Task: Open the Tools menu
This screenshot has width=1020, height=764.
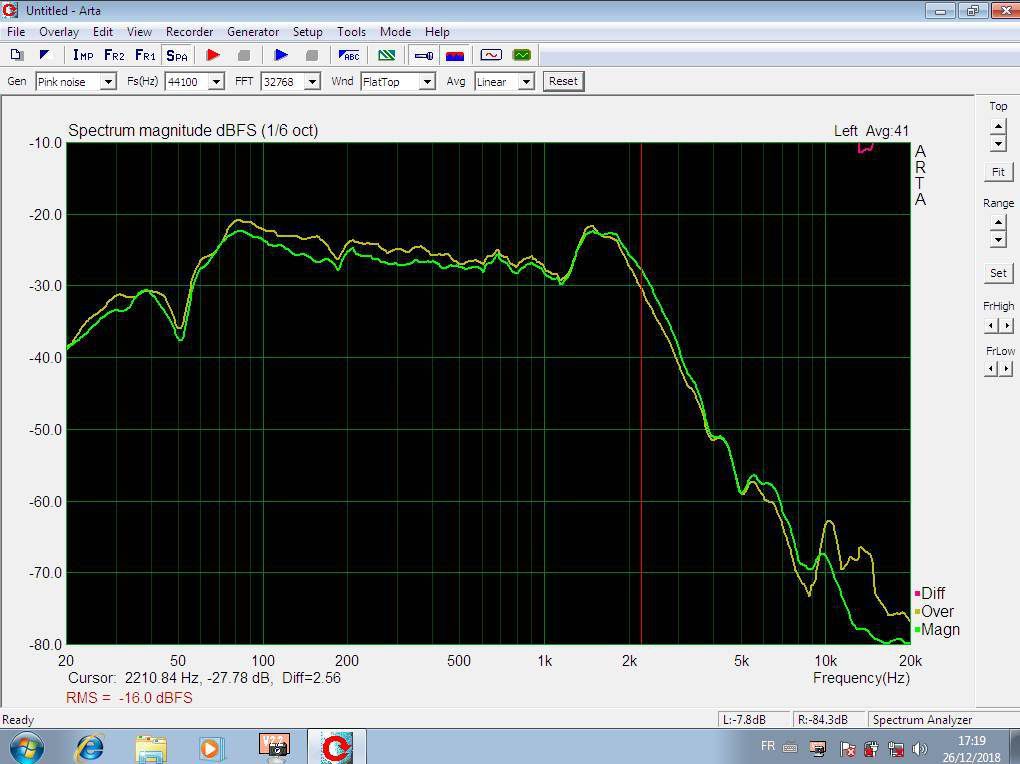Action: pos(351,32)
